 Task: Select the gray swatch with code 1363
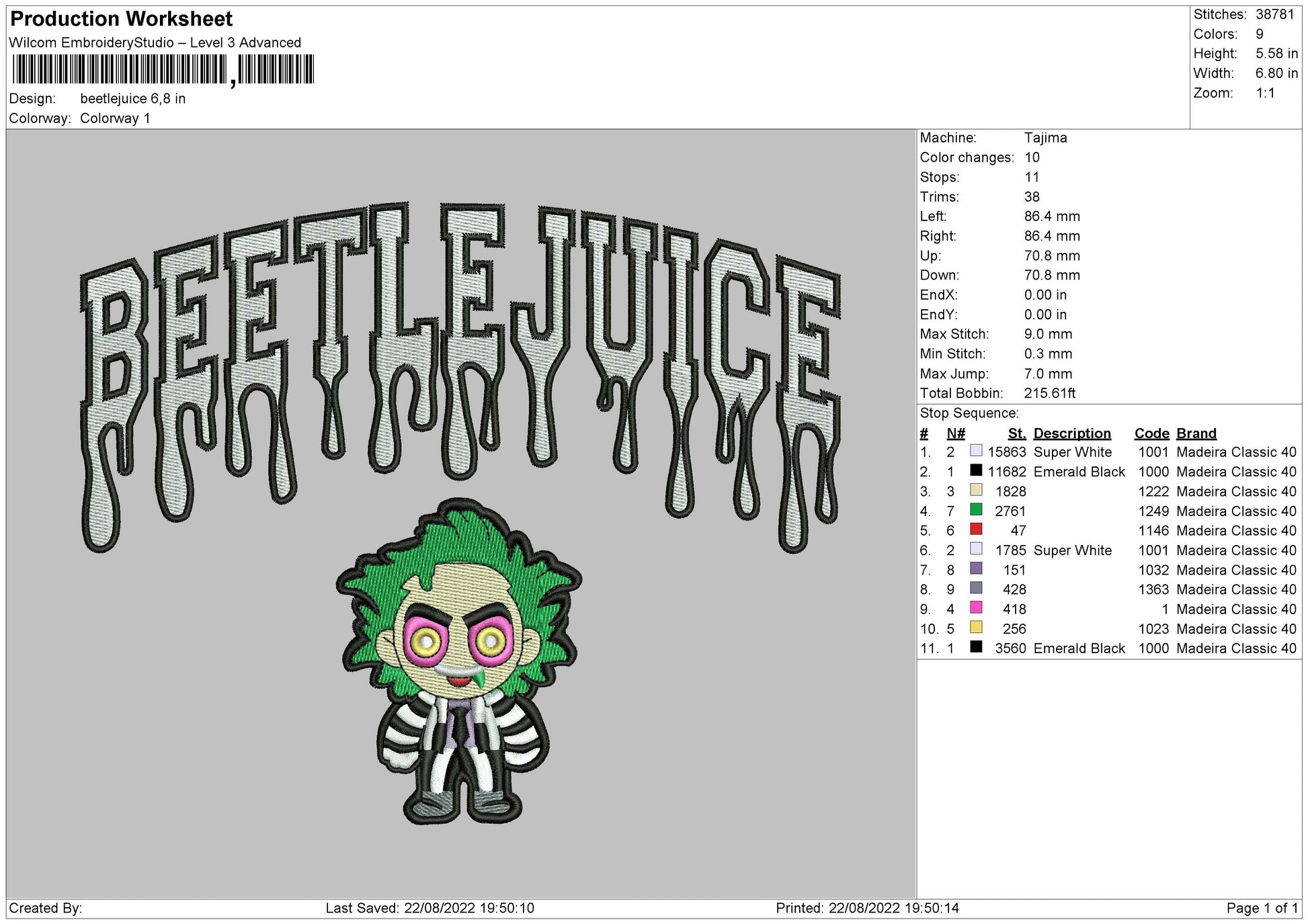coord(976,588)
